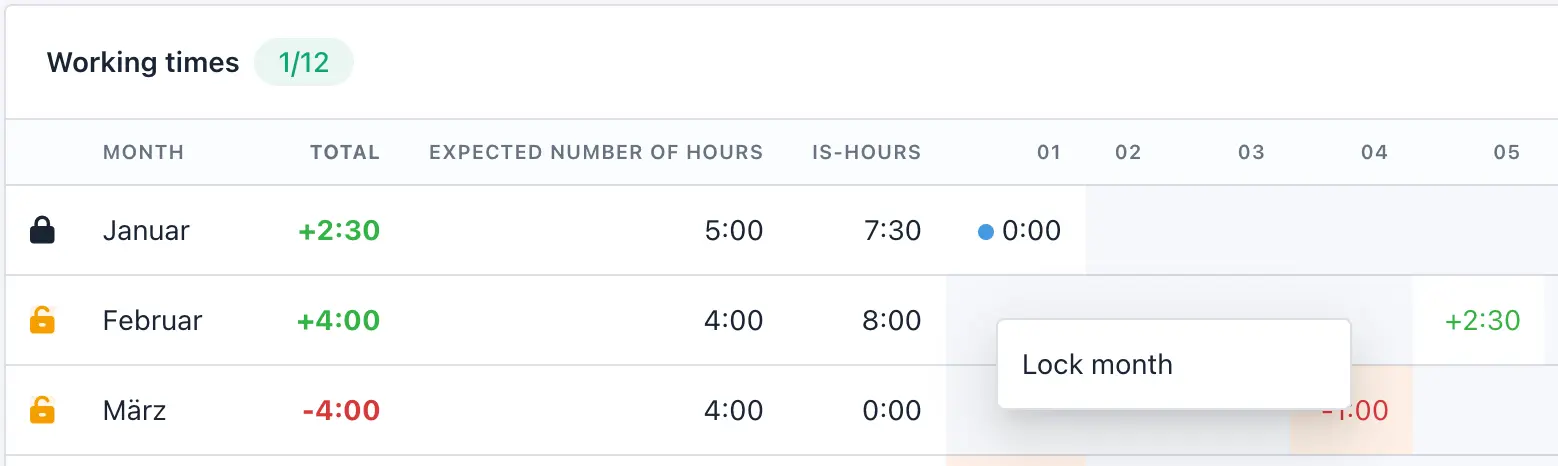
Task: Click the black locked padlock for Januar
Action: [42, 231]
